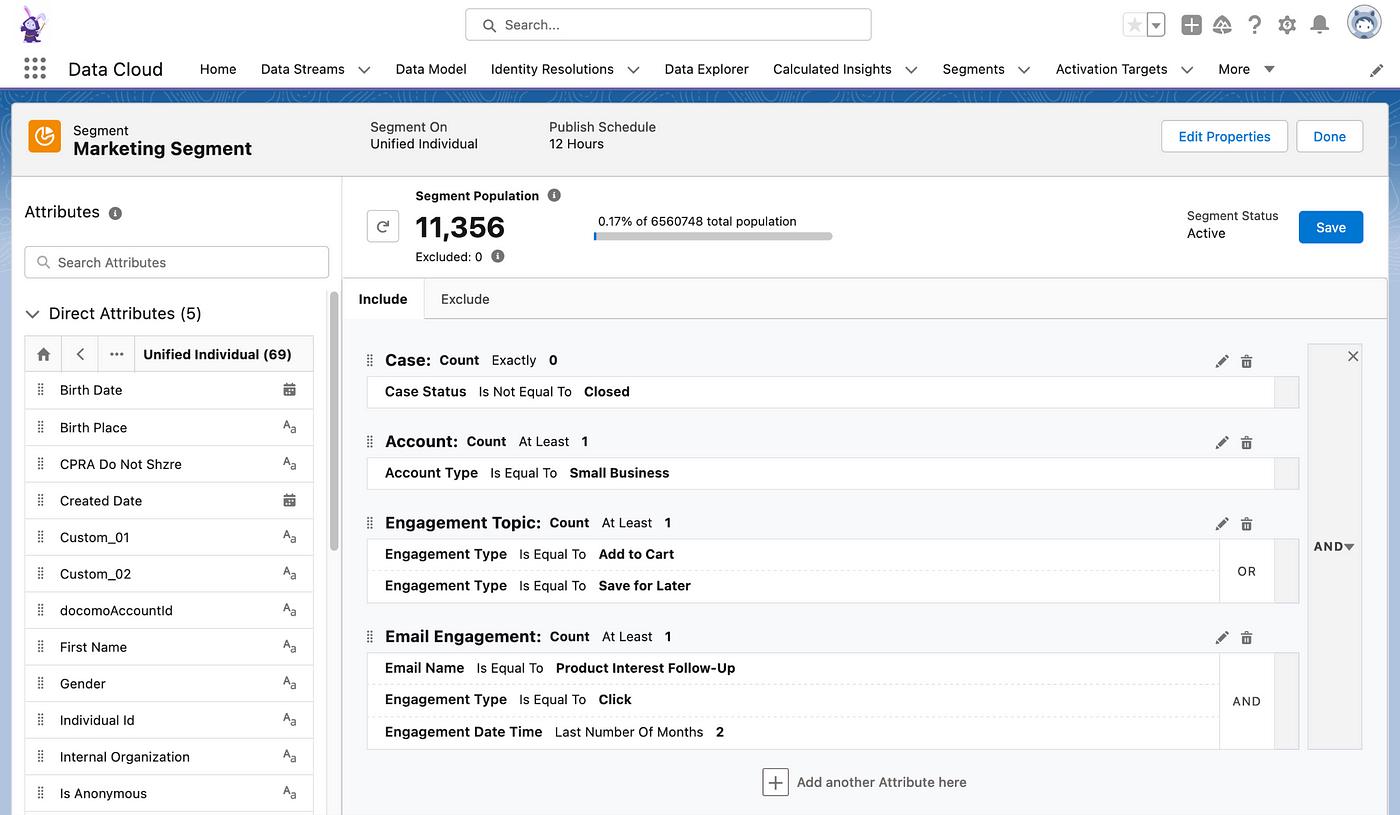This screenshot has width=1400, height=815.
Task: Go back with the attribute breadcrumb arrow
Action: (x=80, y=354)
